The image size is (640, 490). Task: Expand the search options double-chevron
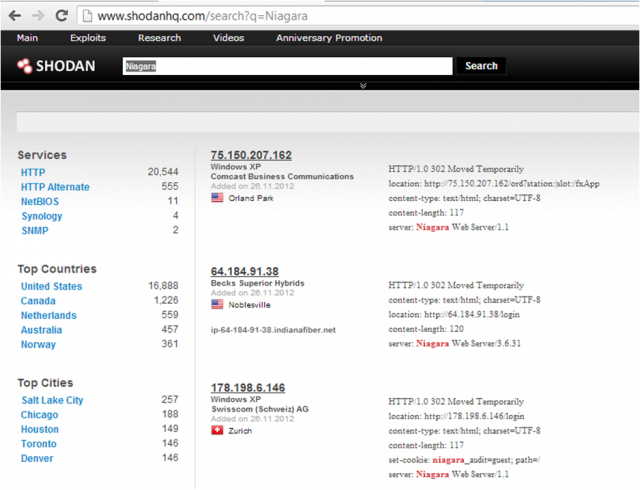[363, 85]
